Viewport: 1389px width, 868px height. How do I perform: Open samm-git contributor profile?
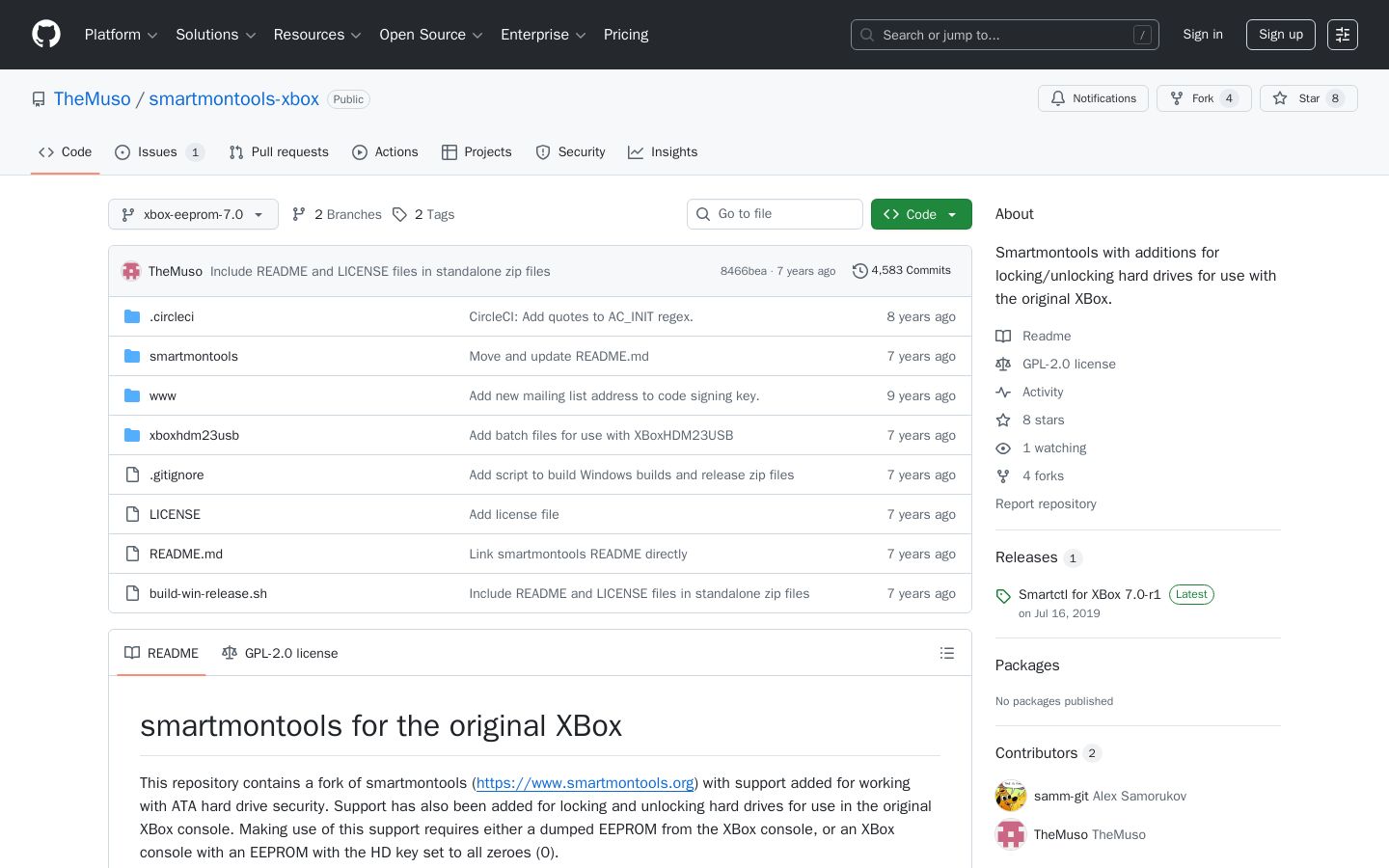(x=1061, y=796)
